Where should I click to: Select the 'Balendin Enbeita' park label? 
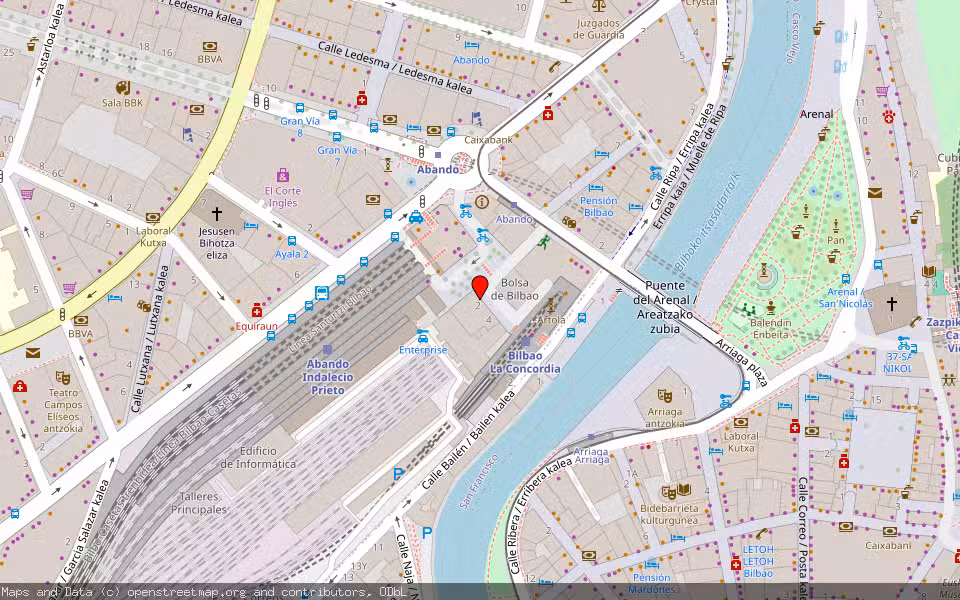click(x=770, y=329)
